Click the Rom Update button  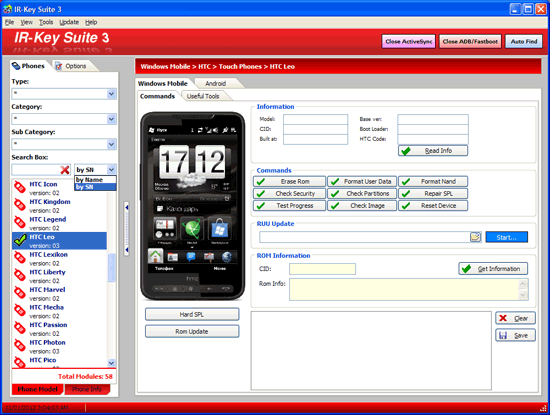[x=192, y=332]
